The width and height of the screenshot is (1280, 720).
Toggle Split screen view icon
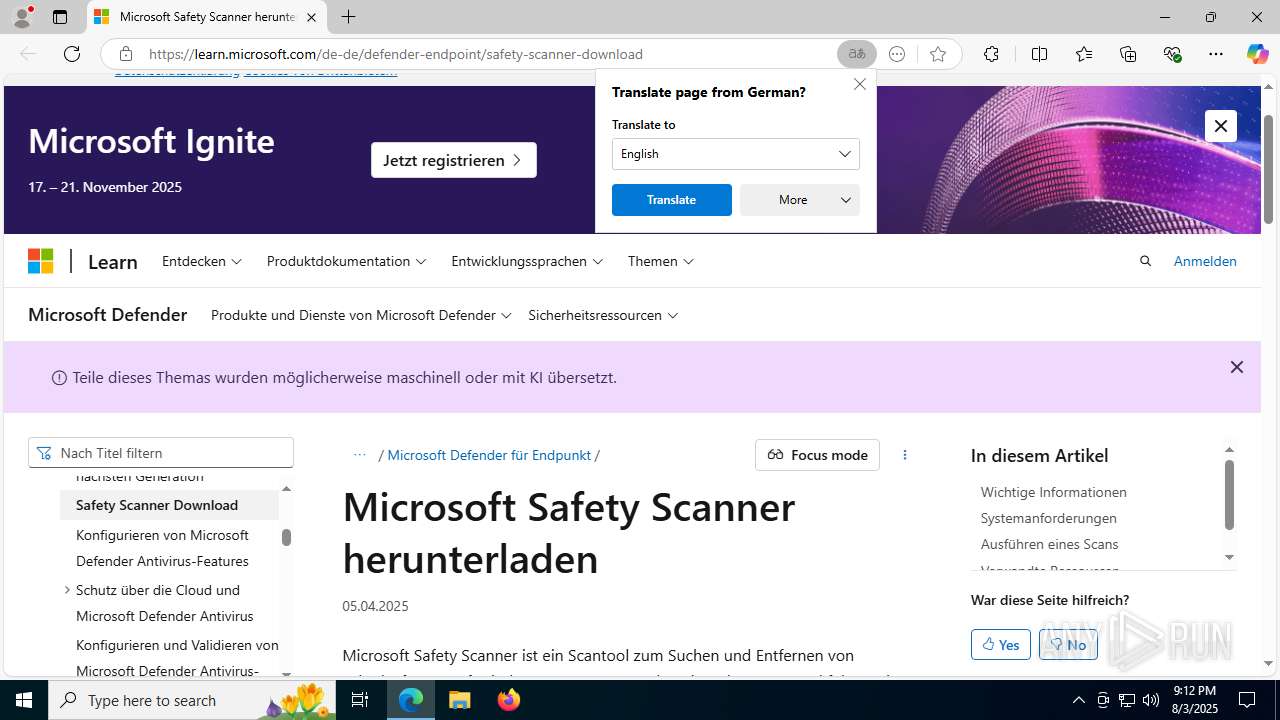(x=1039, y=54)
